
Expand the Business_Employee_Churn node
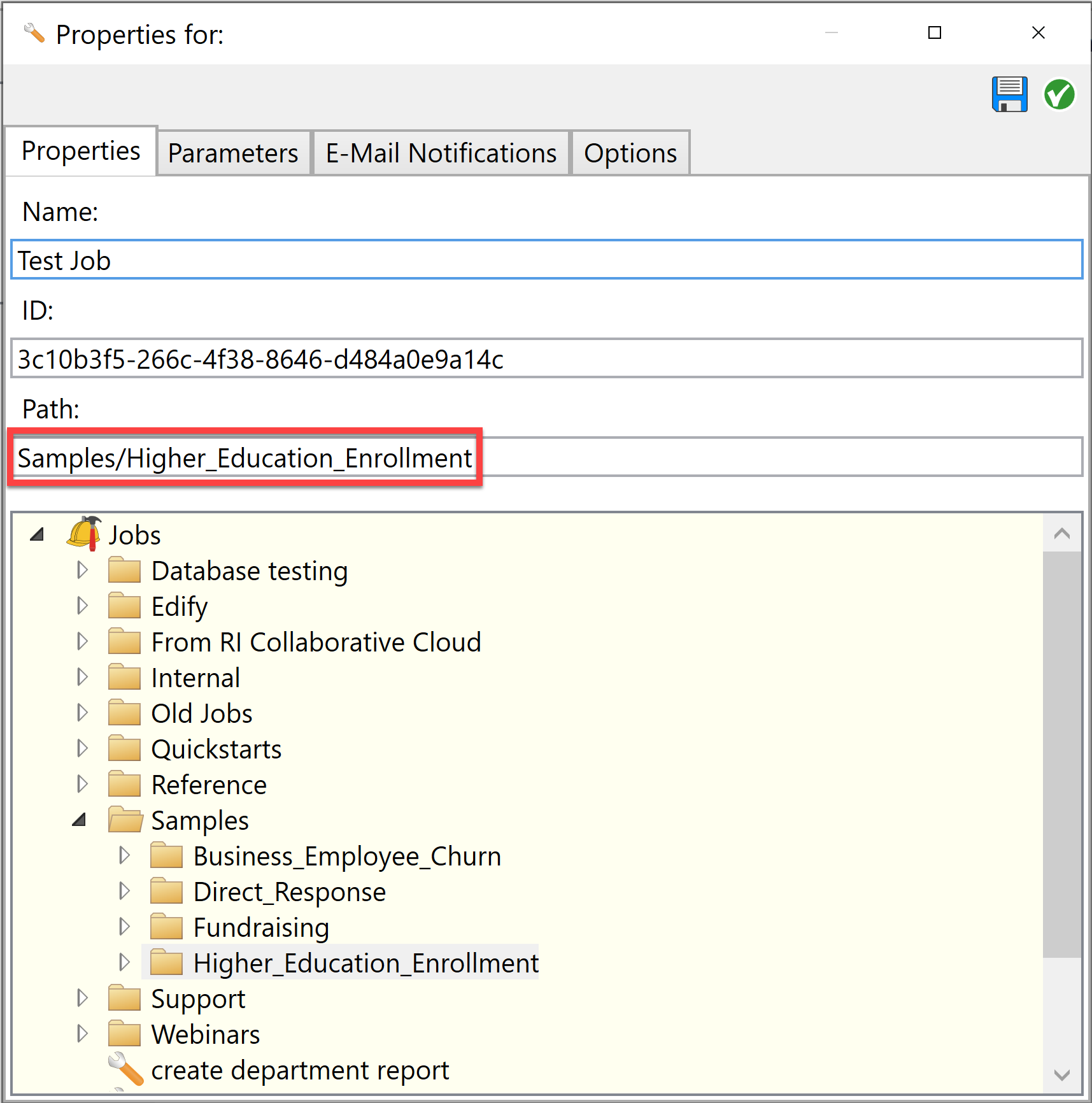(x=124, y=855)
